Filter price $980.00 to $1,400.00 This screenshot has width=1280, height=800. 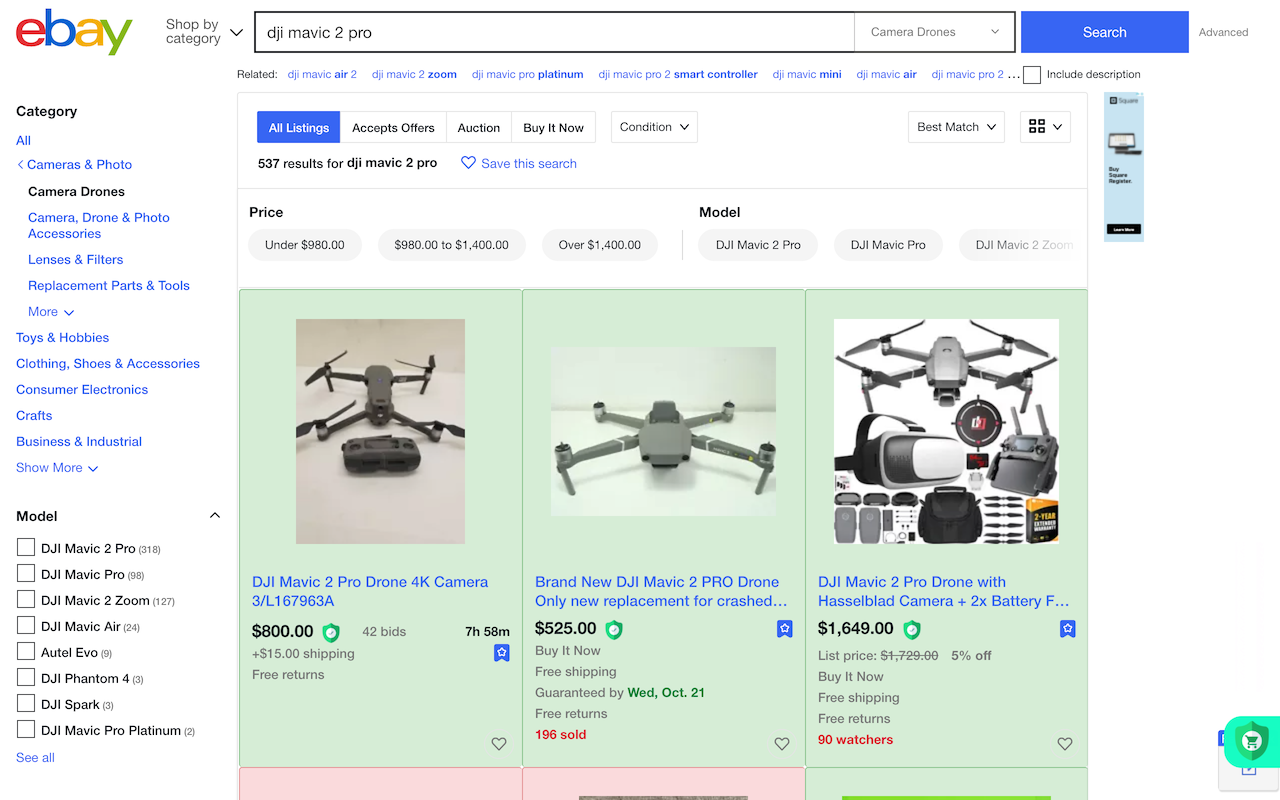(x=451, y=245)
